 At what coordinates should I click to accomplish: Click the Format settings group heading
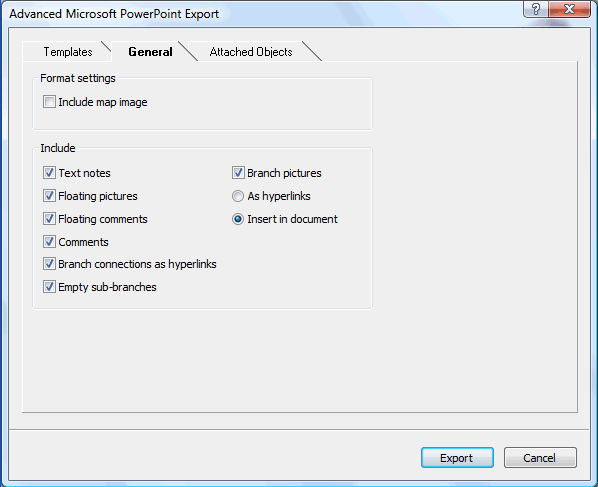click(78, 78)
